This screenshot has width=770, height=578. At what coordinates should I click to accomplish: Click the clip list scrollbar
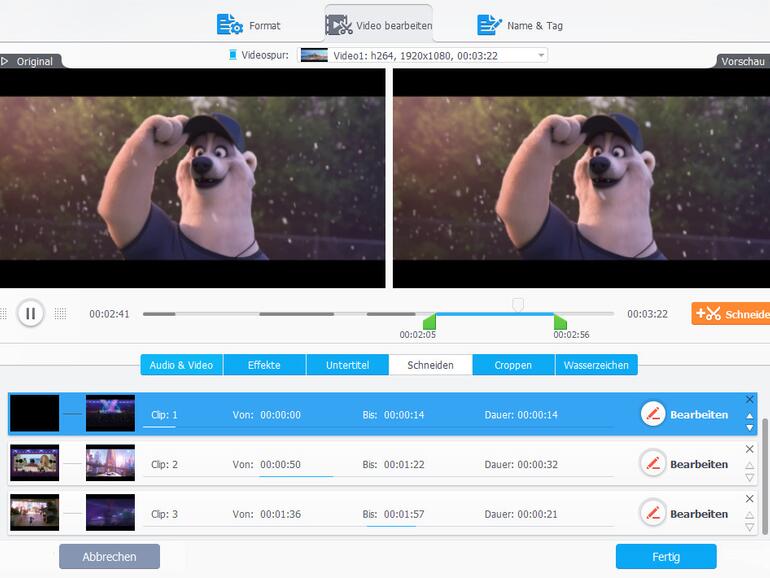(x=765, y=476)
